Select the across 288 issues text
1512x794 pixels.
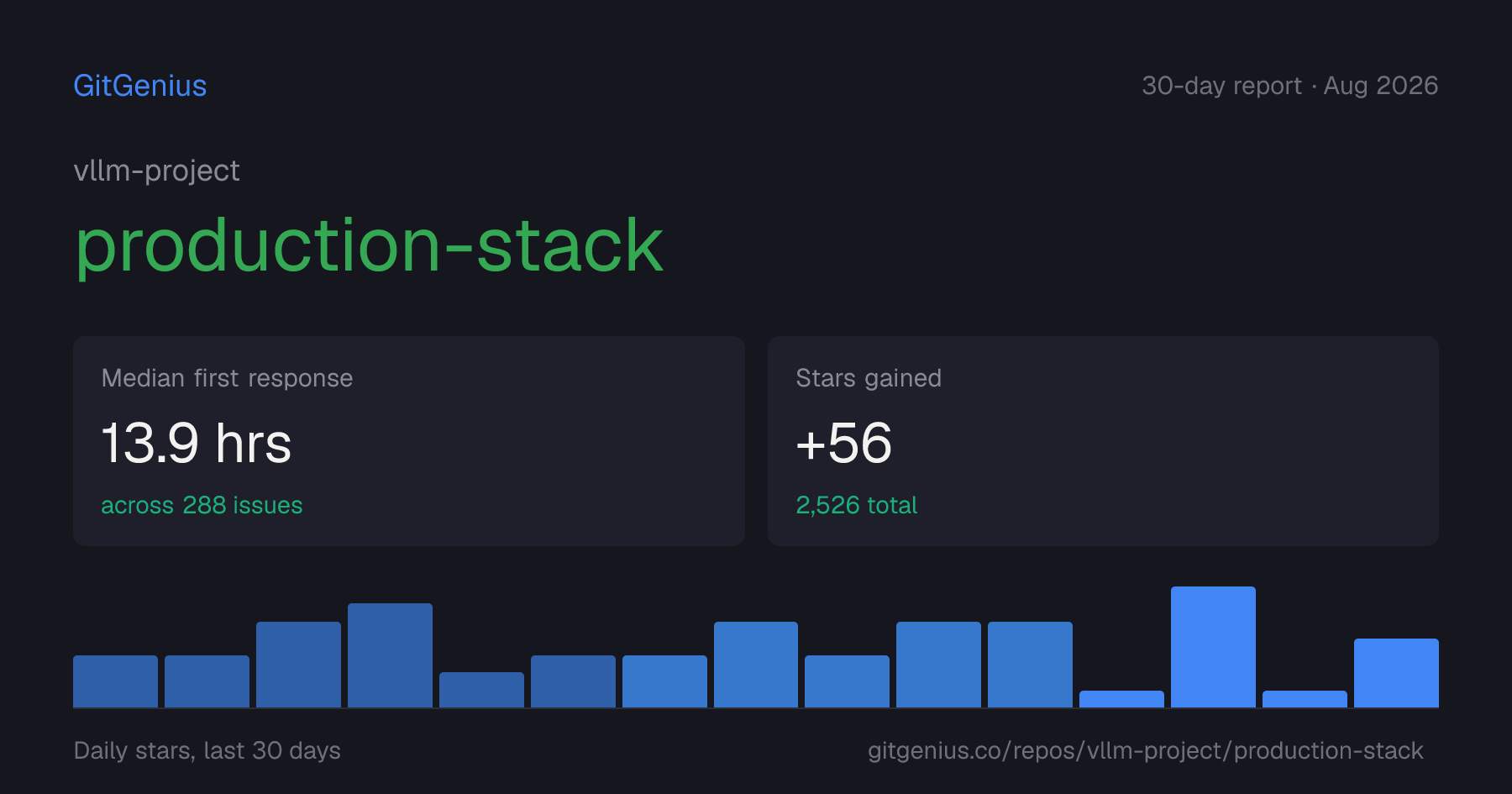pyautogui.click(x=202, y=505)
